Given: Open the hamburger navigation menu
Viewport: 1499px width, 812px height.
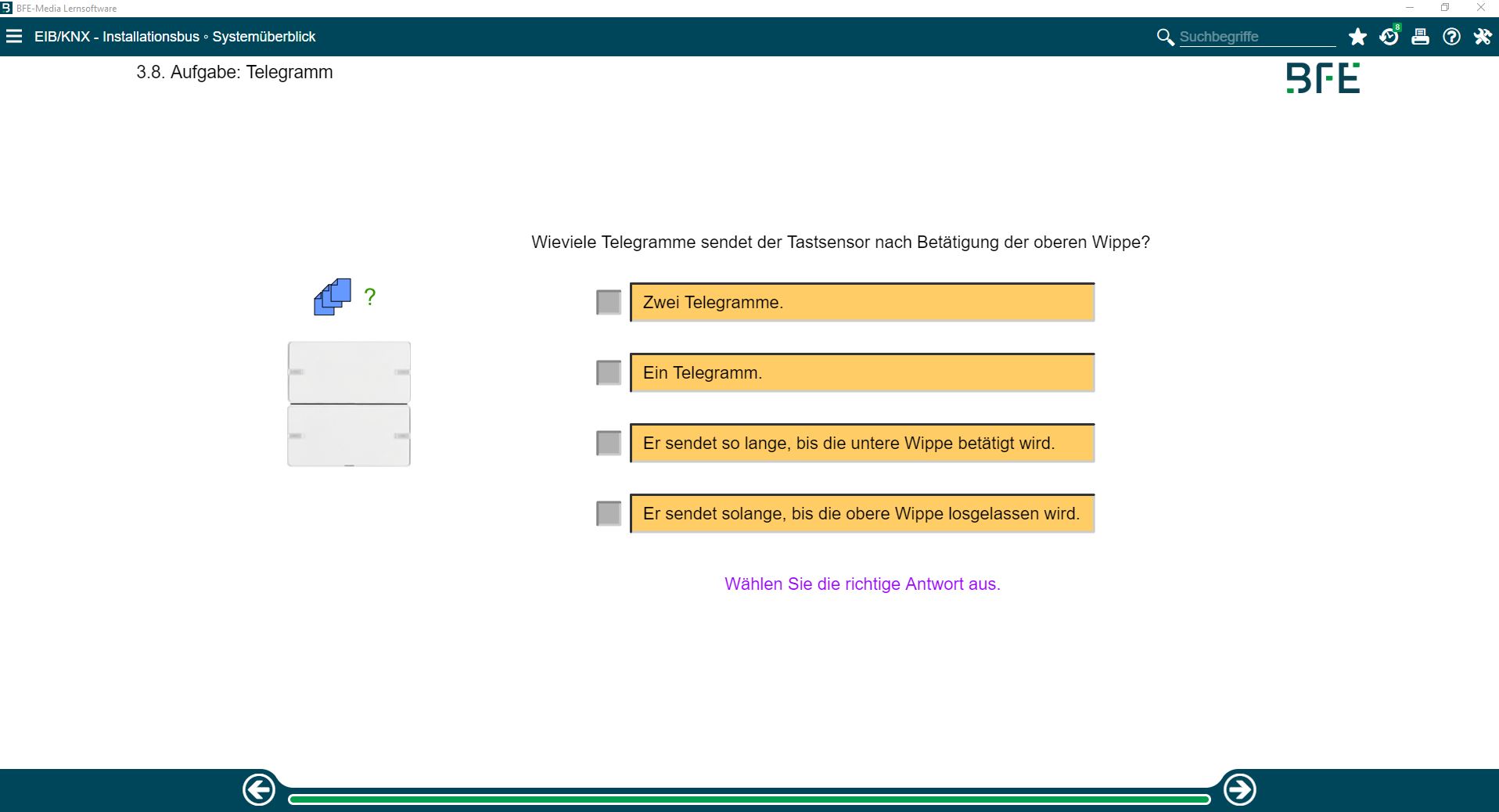Looking at the screenshot, I should coord(14,37).
